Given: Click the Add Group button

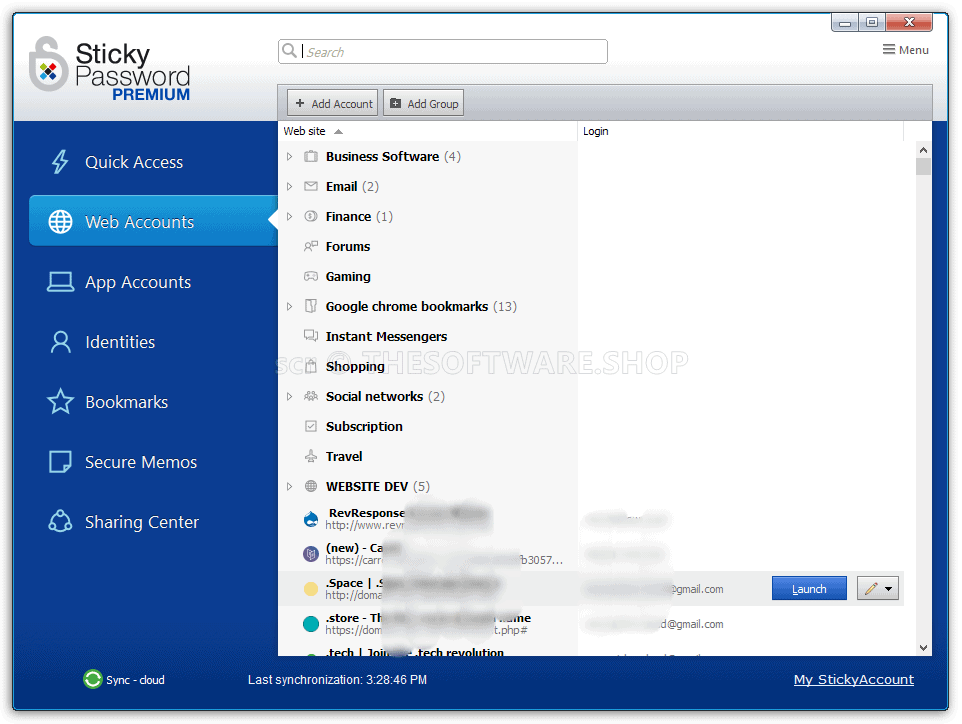Looking at the screenshot, I should coord(424,103).
